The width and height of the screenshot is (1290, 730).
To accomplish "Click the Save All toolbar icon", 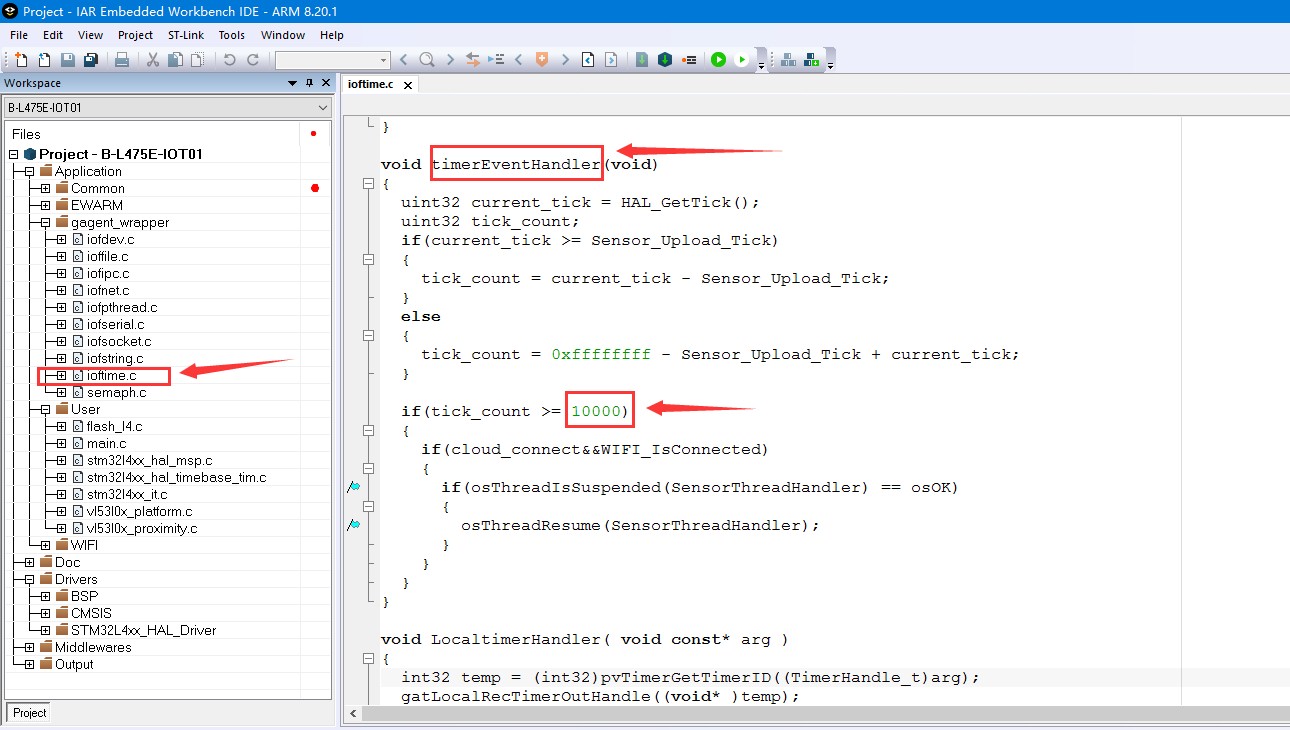I will pos(91,60).
